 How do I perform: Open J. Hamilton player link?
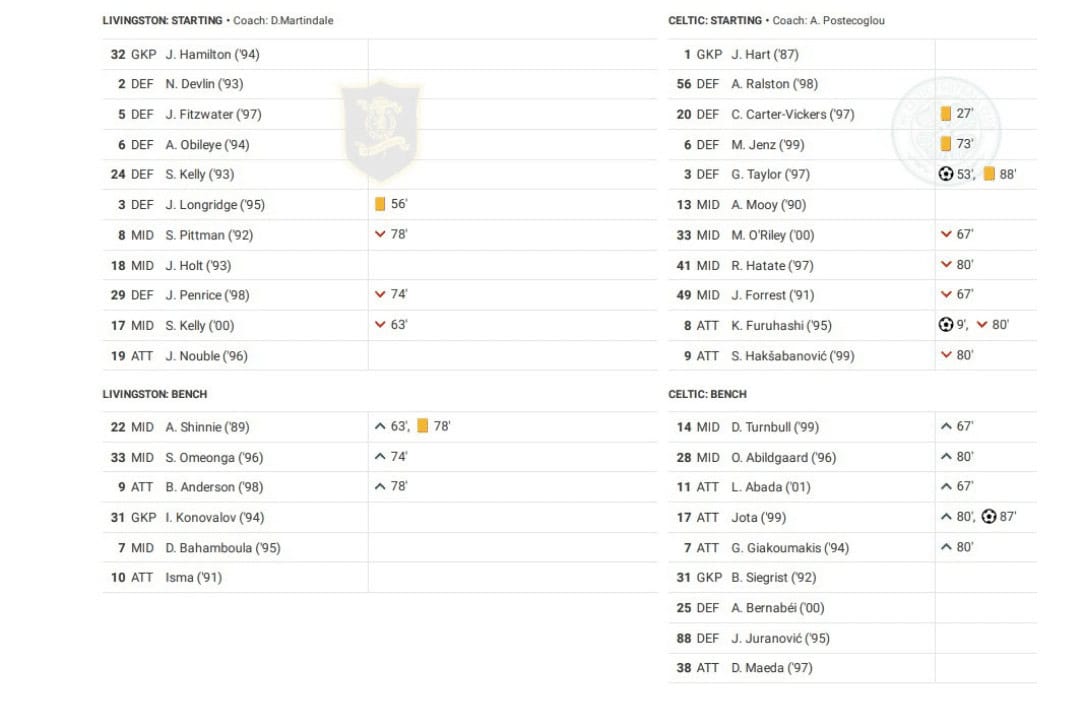(212, 54)
